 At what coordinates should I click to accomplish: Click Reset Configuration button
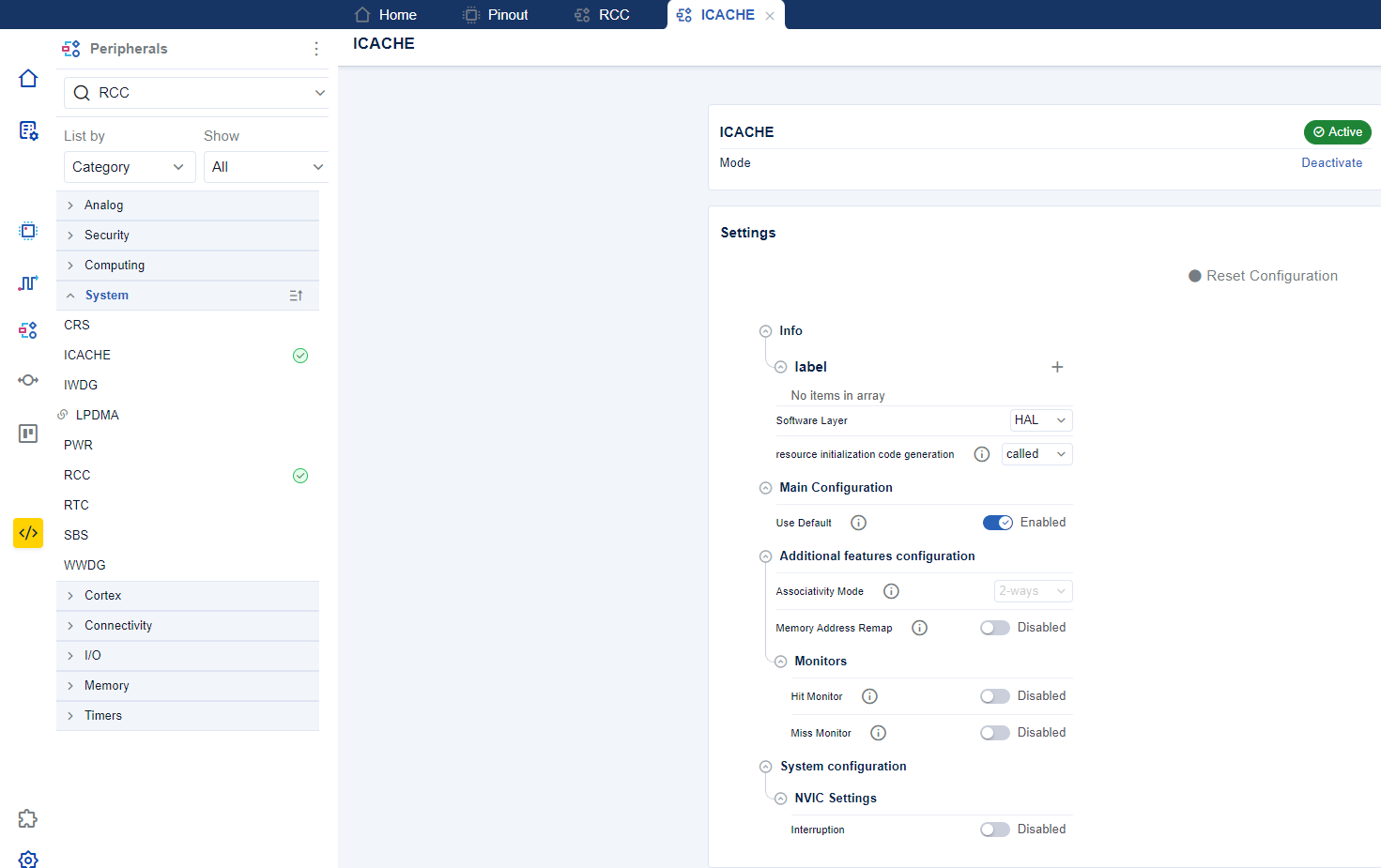point(1263,276)
